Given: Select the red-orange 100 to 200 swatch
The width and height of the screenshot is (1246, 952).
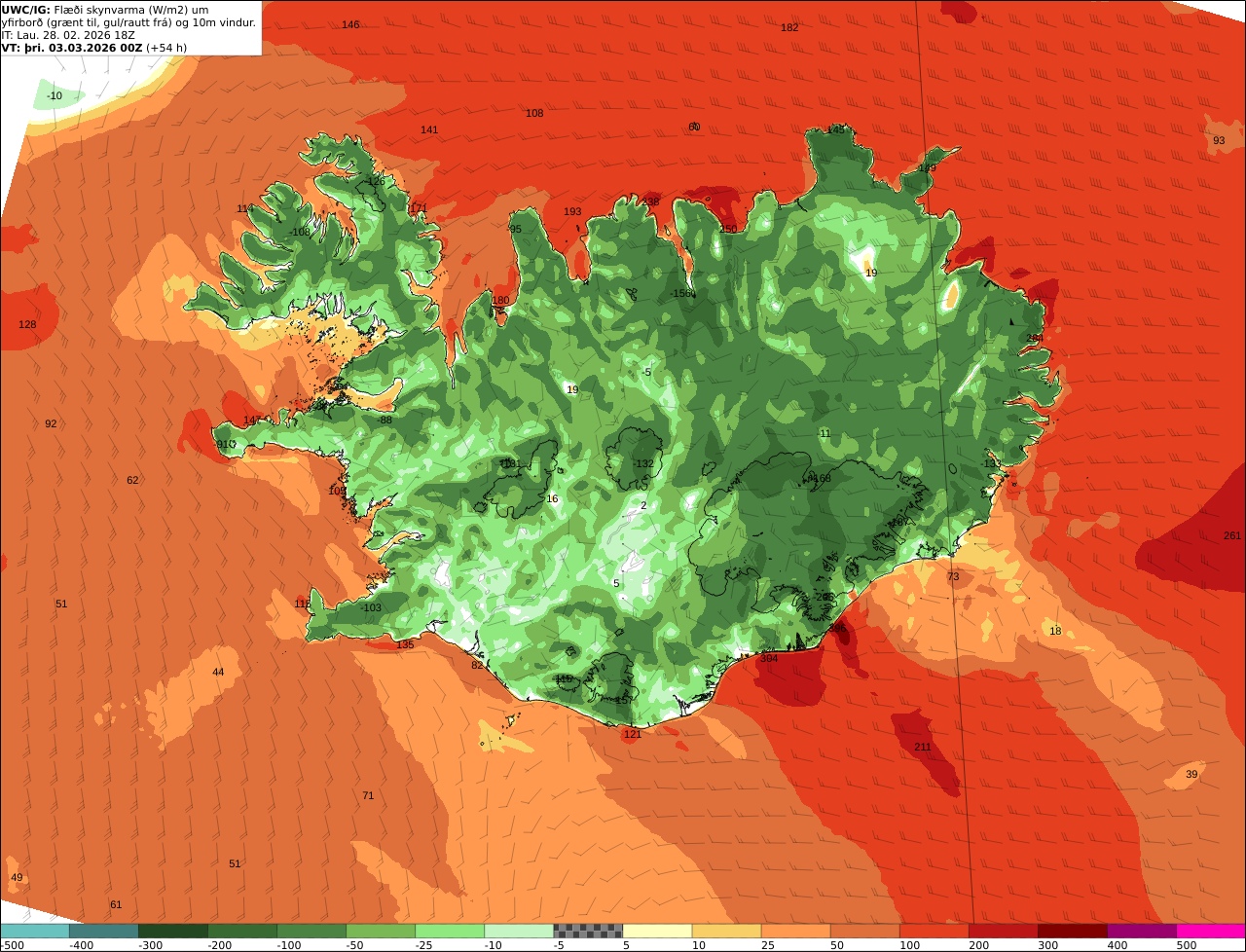Looking at the screenshot, I should 934,931.
